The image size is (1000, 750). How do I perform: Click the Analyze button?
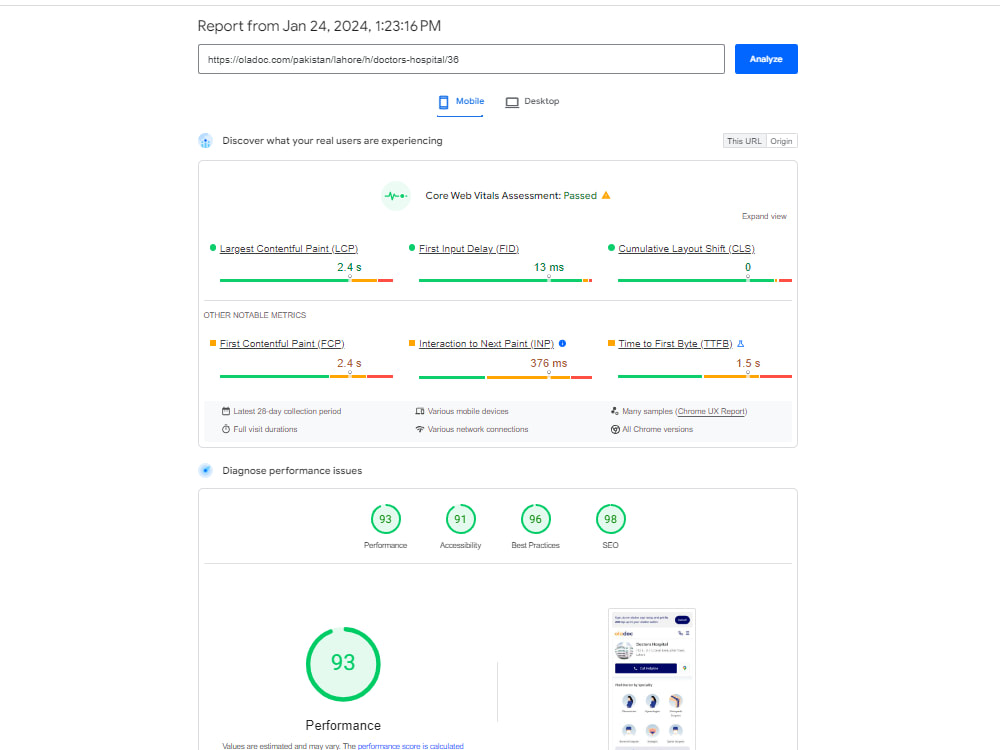click(765, 59)
